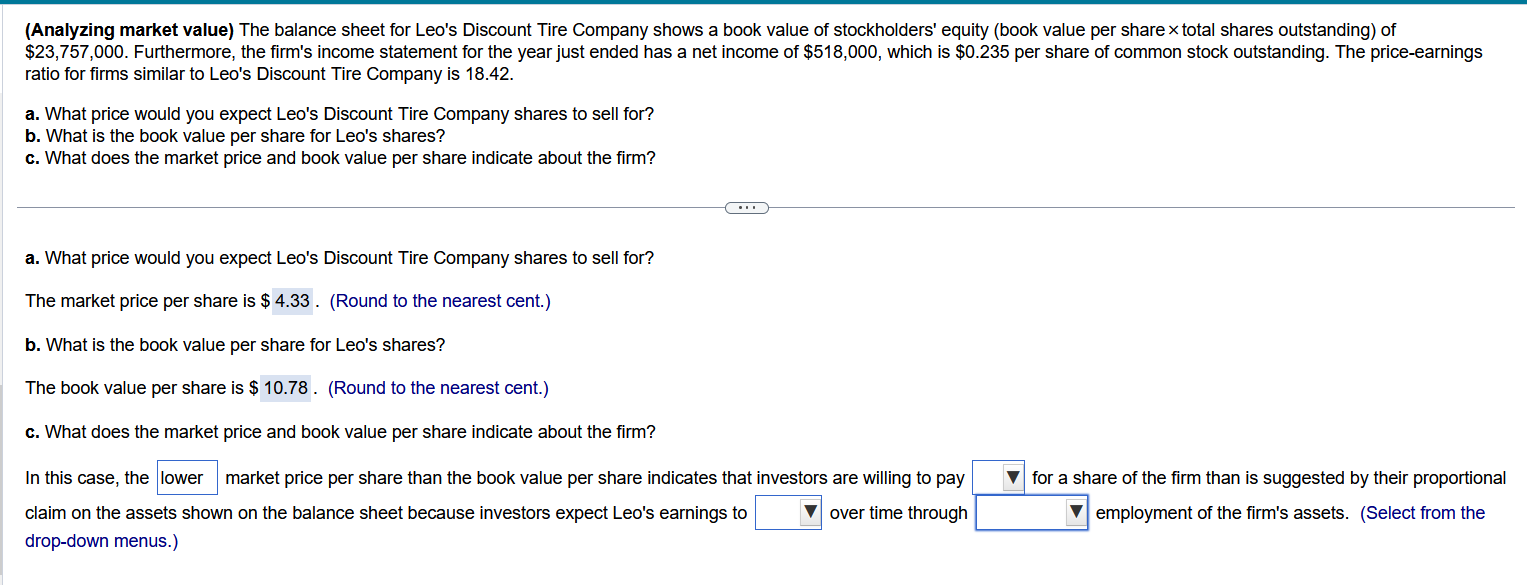Open the dropdown after 'willing to pay'
The width and height of the screenshot is (1527, 585).
point(997,477)
